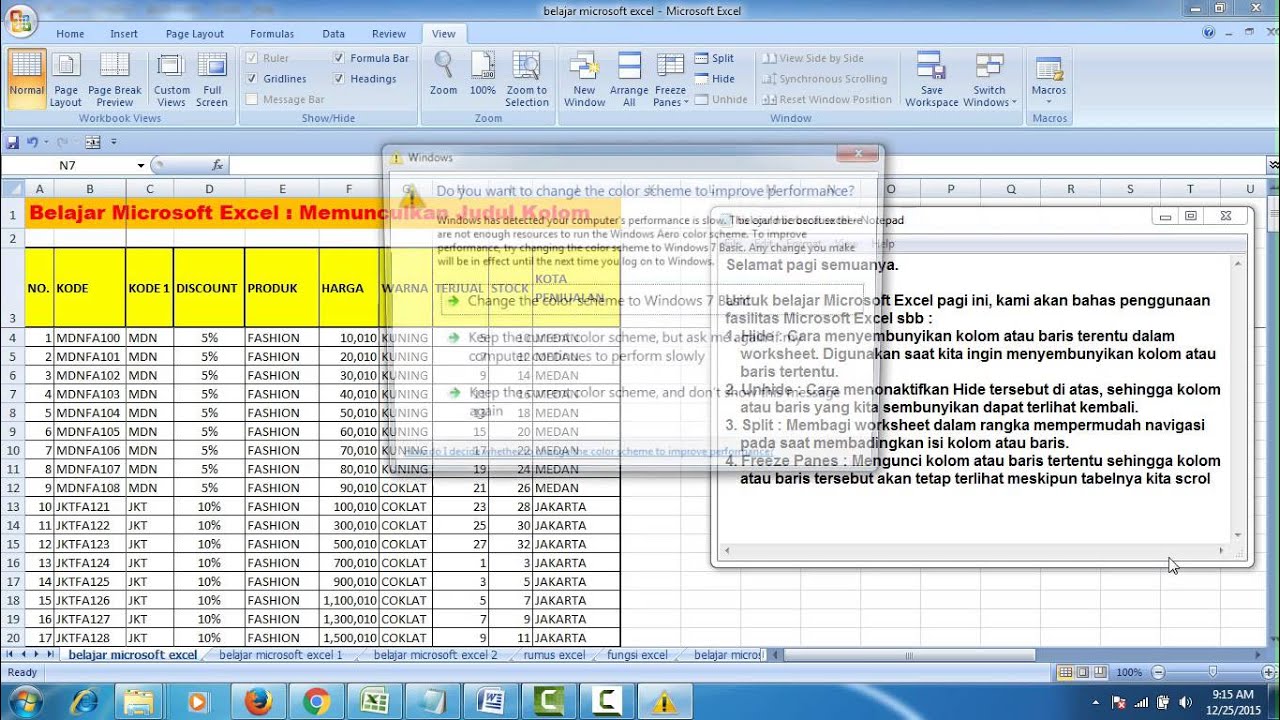This screenshot has height=720, width=1280.
Task: Switch to Page Layout view
Action: coord(66,78)
